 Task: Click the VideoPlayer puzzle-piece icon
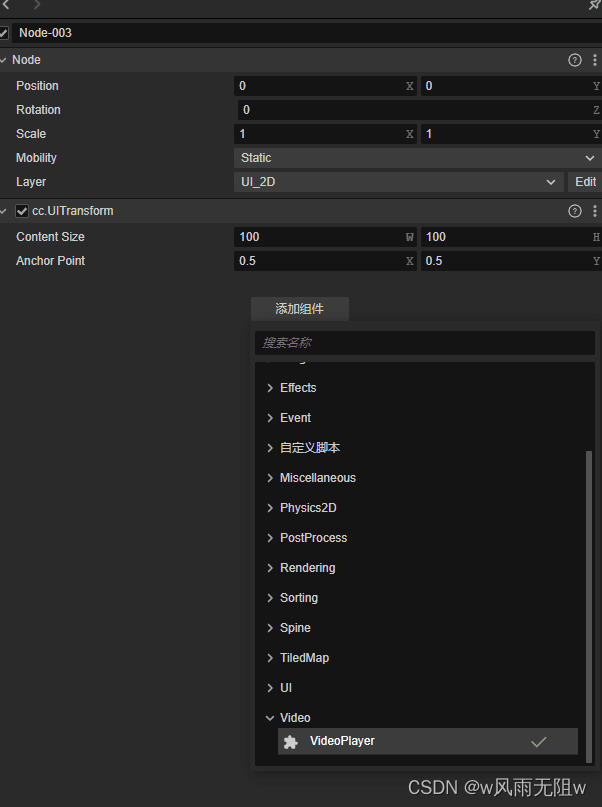click(291, 742)
